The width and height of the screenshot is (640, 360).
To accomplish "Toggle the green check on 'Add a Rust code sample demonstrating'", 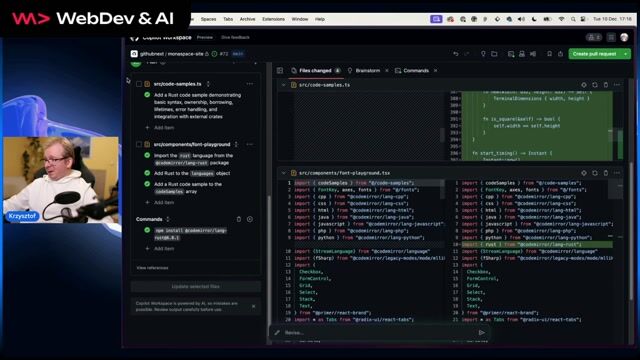I will coord(147,95).
